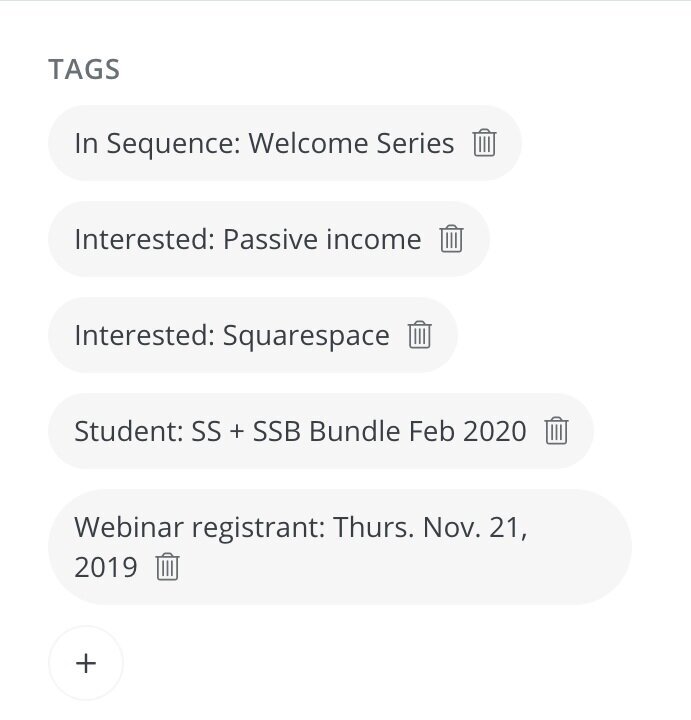Click the Interested: Squarespace tag label
The height and width of the screenshot is (720, 691).
[x=232, y=335]
